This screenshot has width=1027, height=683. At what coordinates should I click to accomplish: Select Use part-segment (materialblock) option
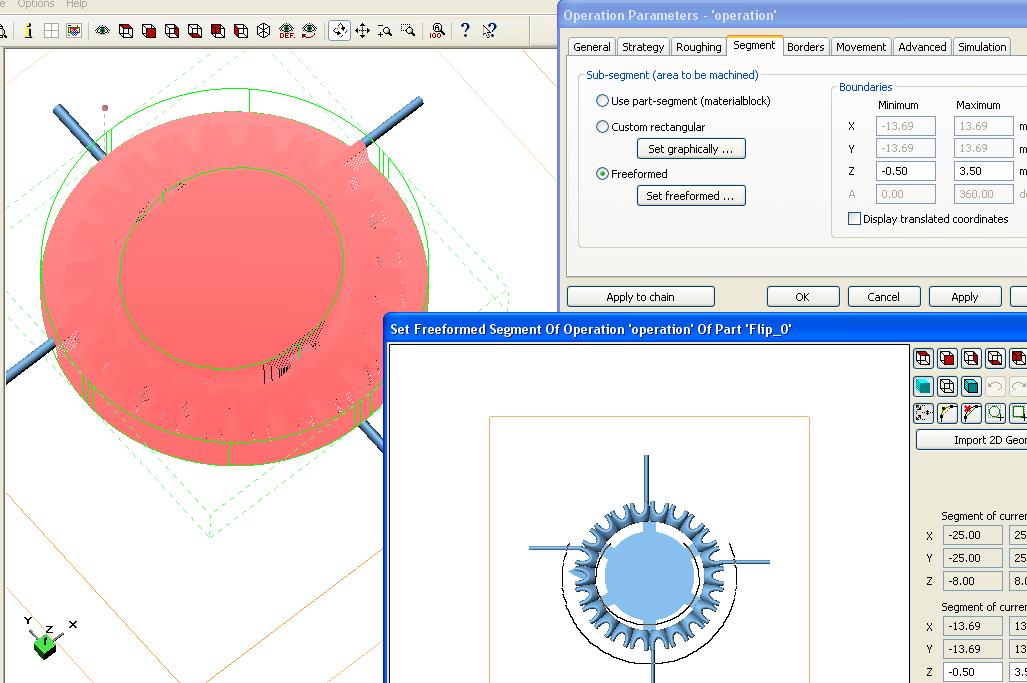[602, 101]
